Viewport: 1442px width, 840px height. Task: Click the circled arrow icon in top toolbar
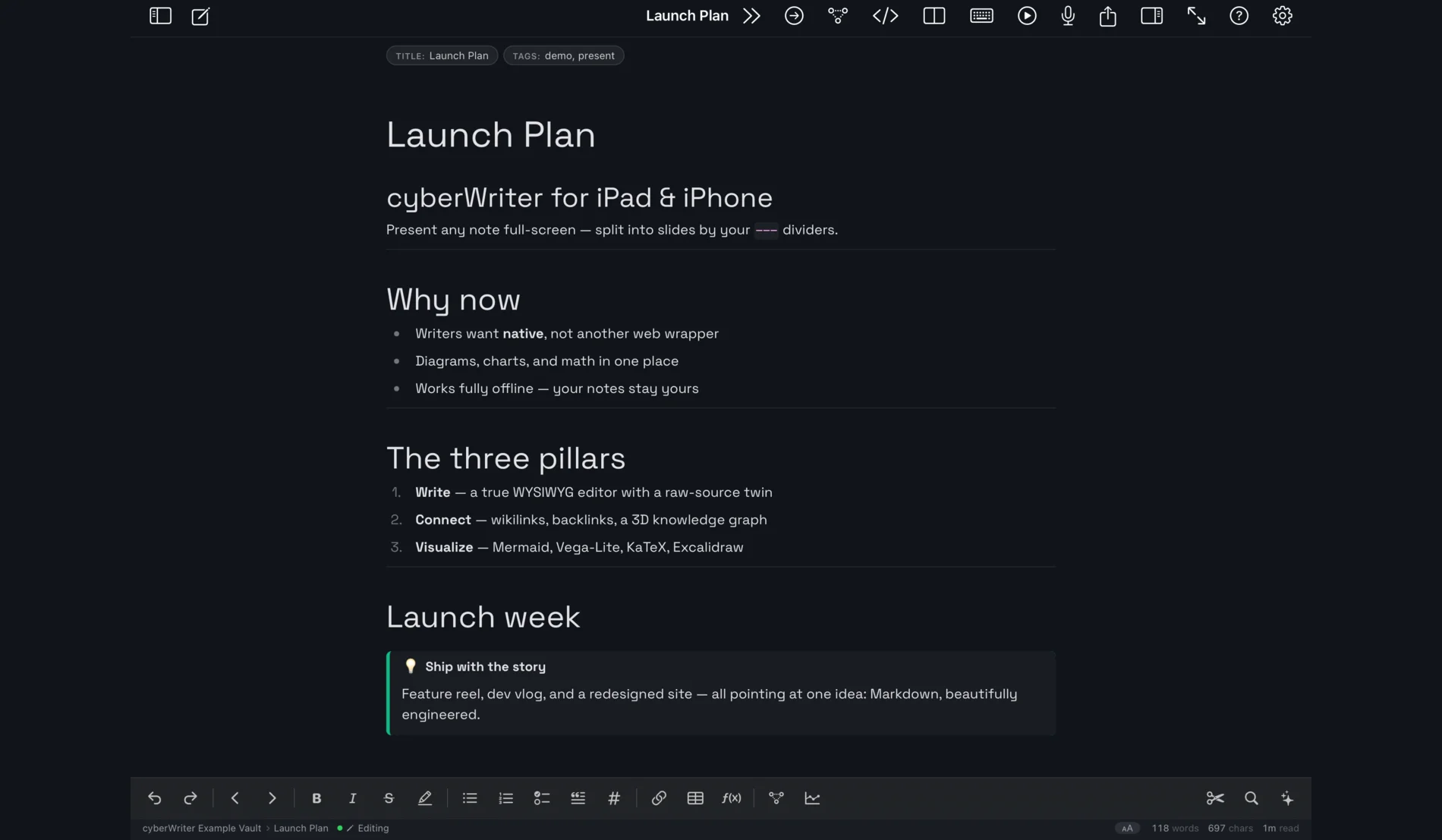794,16
